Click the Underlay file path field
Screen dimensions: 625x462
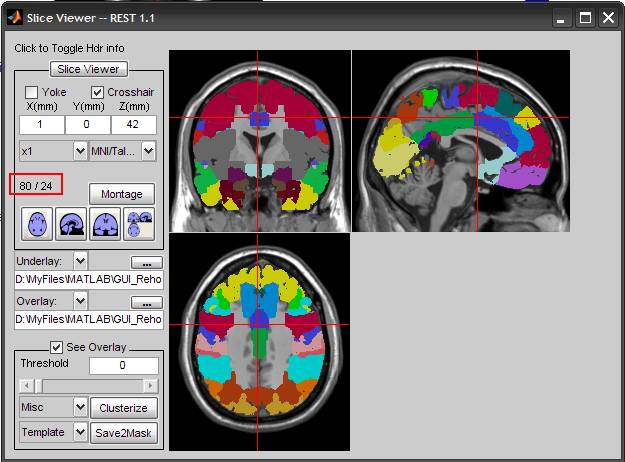click(x=89, y=279)
